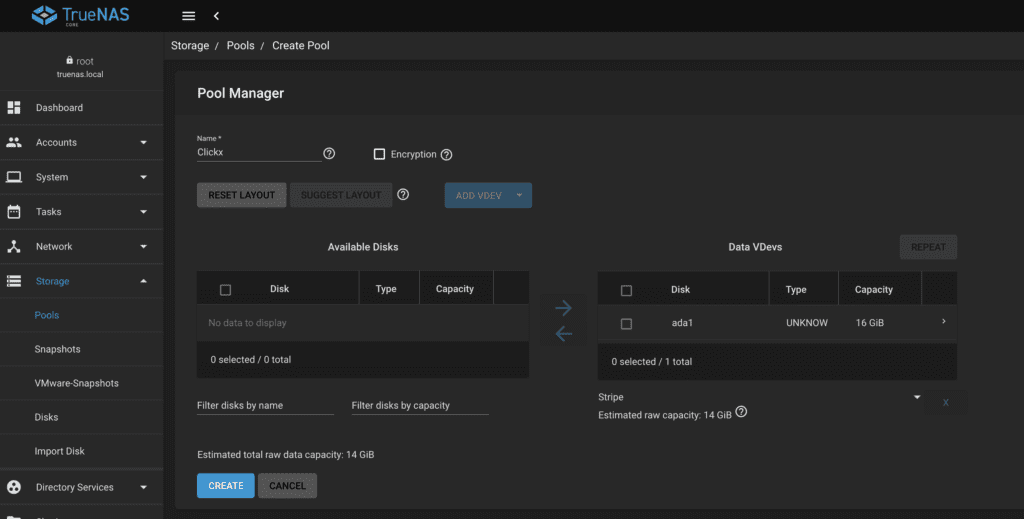Click right arrow to move disks to VDev

[x=563, y=307]
